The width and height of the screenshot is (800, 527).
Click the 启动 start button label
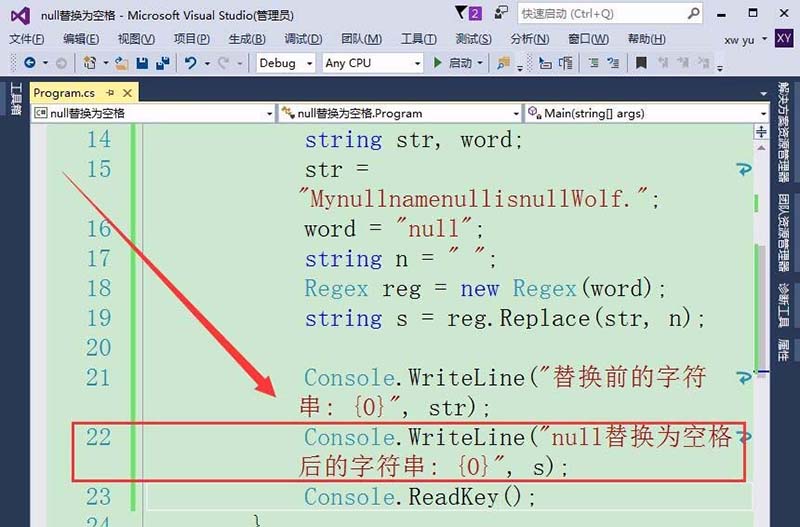click(x=460, y=63)
